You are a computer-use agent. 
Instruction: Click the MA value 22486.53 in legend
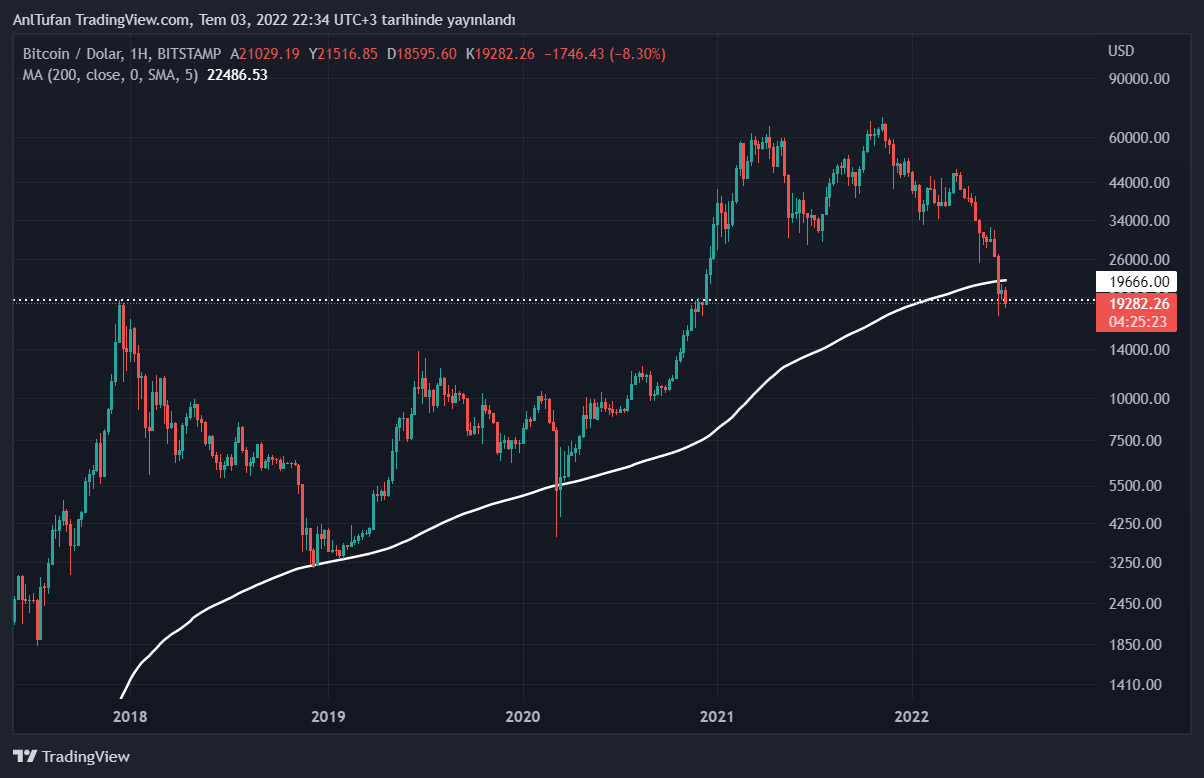tap(237, 74)
